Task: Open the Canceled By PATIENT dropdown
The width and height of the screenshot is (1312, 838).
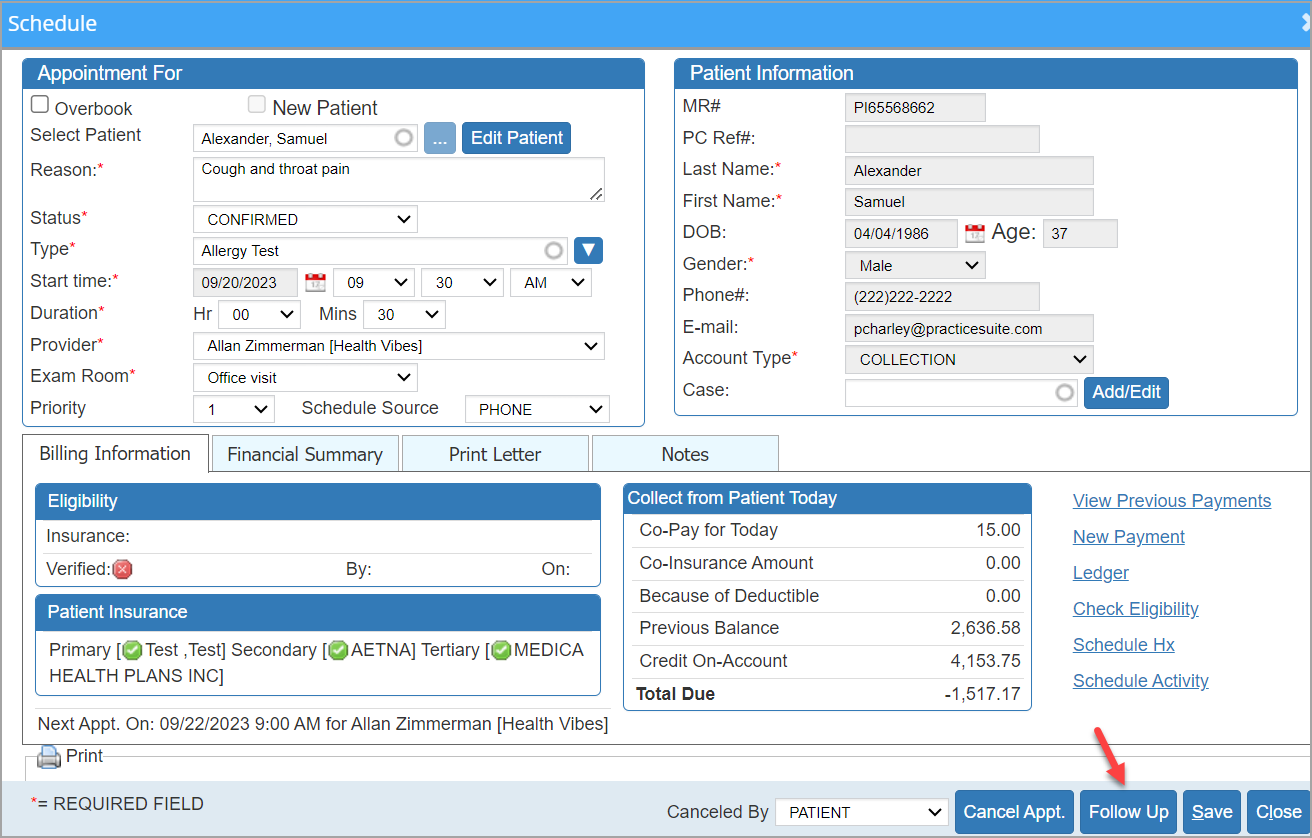Action: tap(862, 812)
